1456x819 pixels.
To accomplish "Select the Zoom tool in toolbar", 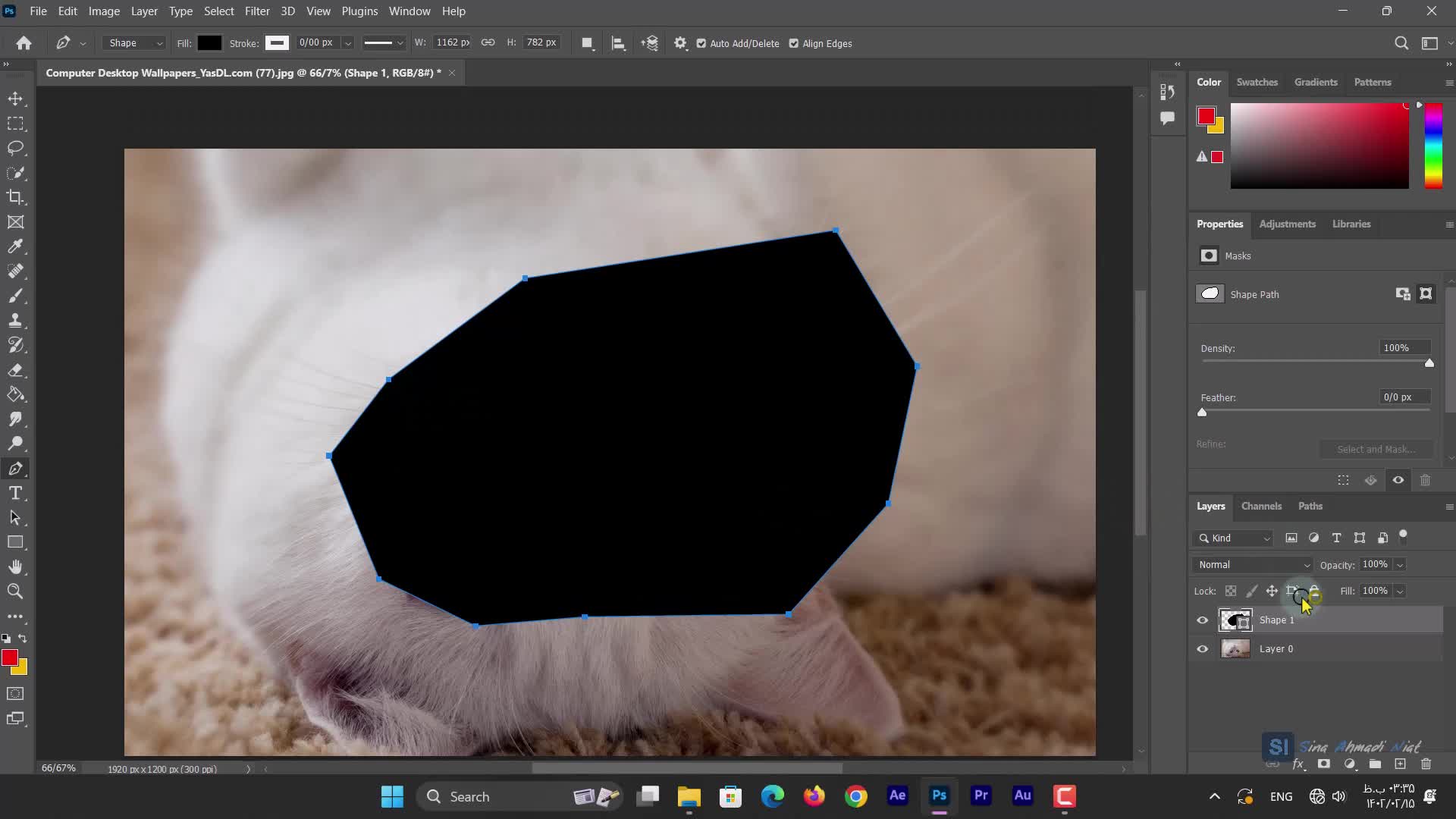I will 15,591.
